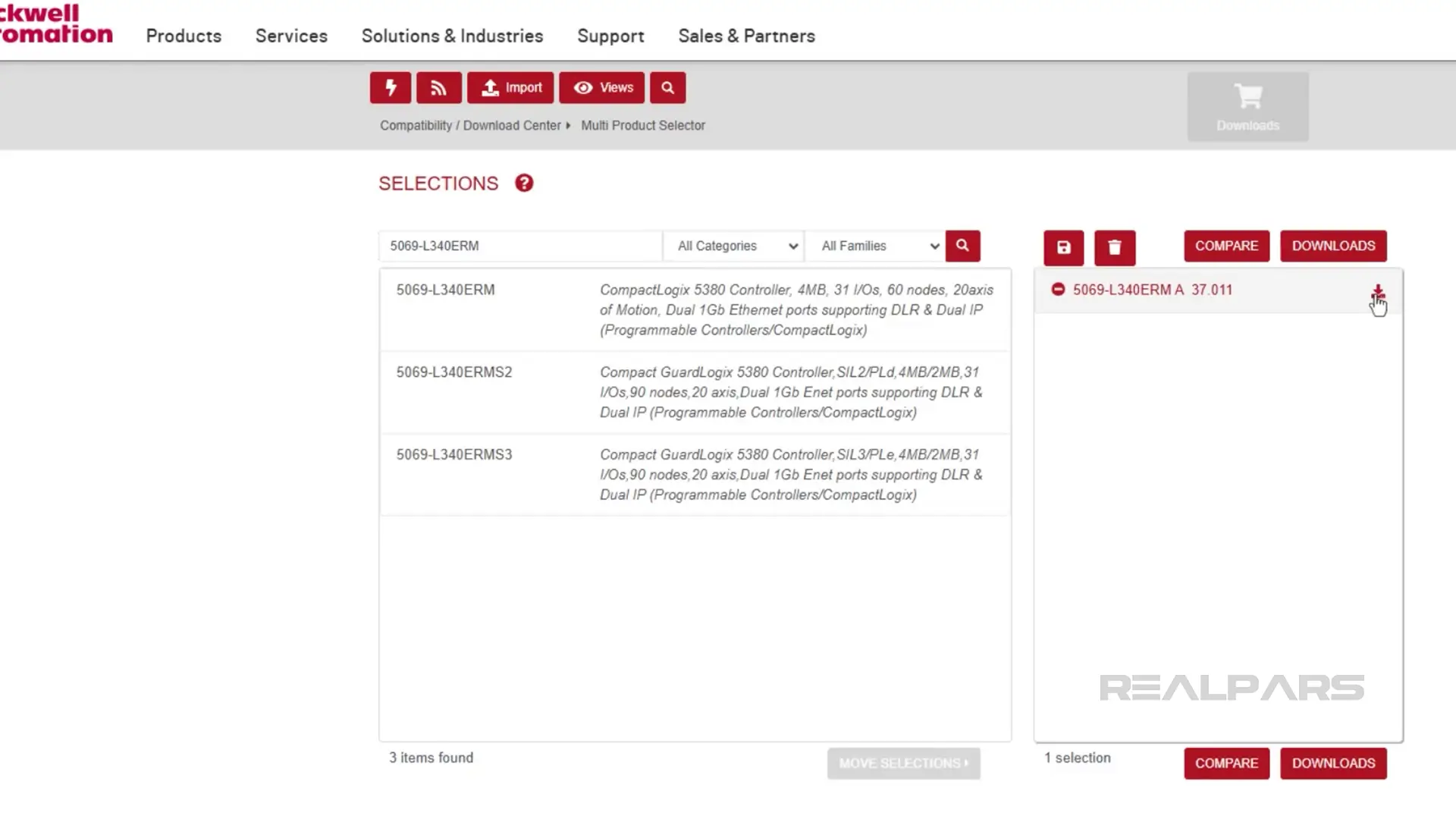Image resolution: width=1456 pixels, height=819 pixels.
Task: Select the 5069-L340ERMS2 result row
Action: 695,392
